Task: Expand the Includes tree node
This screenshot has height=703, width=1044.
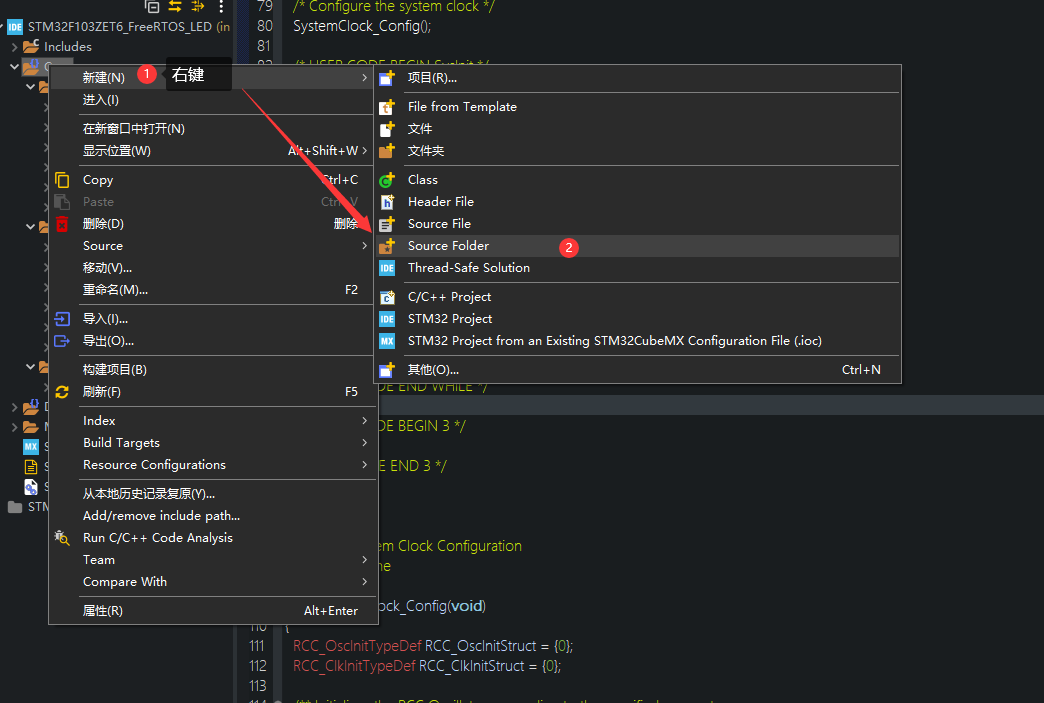Action: [x=14, y=47]
